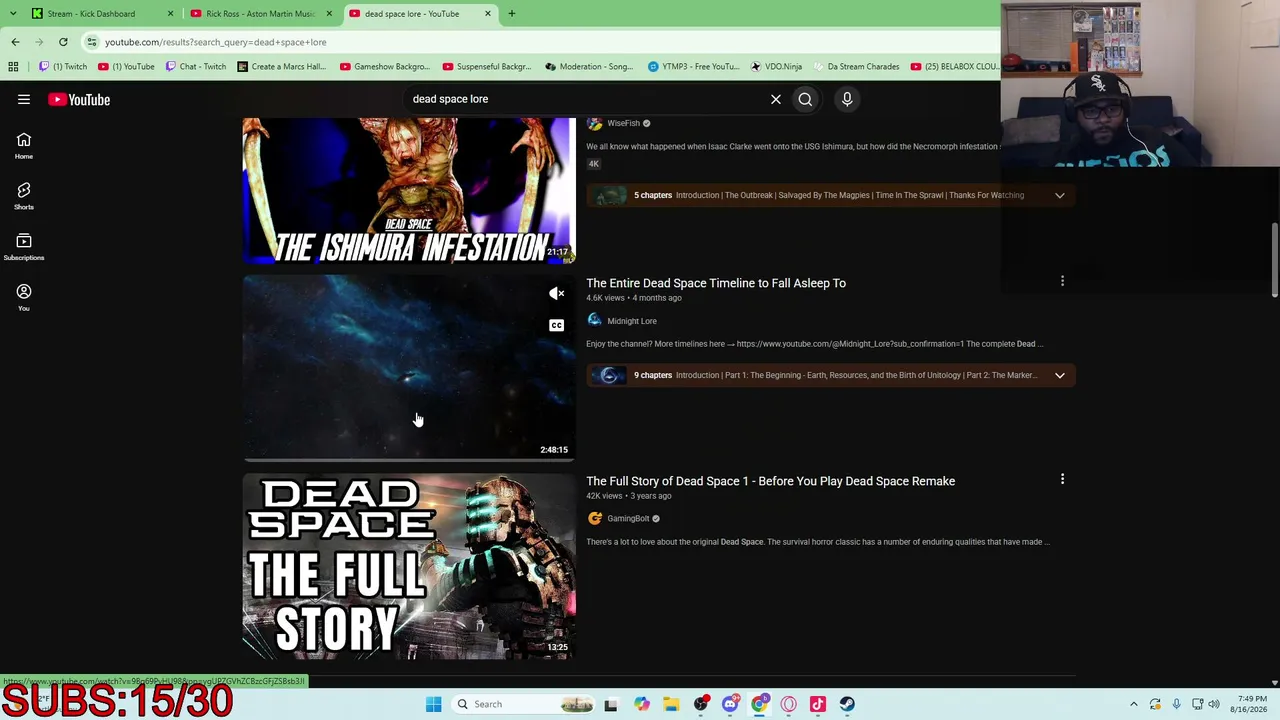1280x720 pixels.
Task: Focus the browser address bar URL
Action: pos(216,42)
